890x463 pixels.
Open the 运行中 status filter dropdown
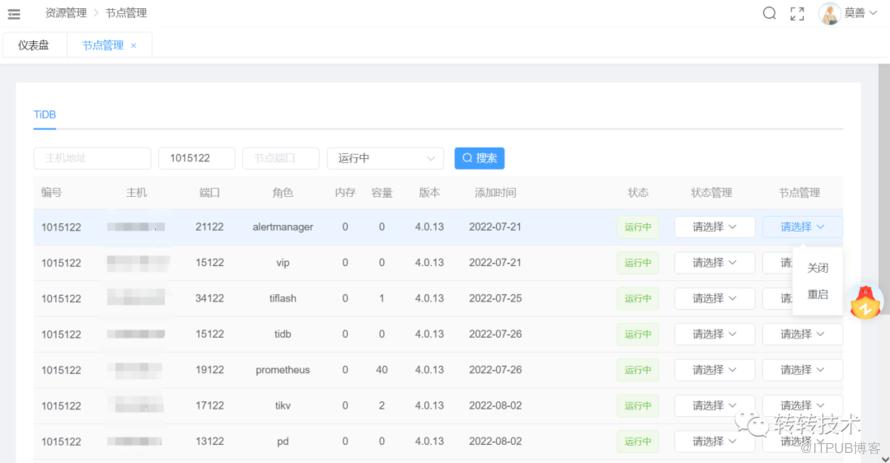point(385,158)
